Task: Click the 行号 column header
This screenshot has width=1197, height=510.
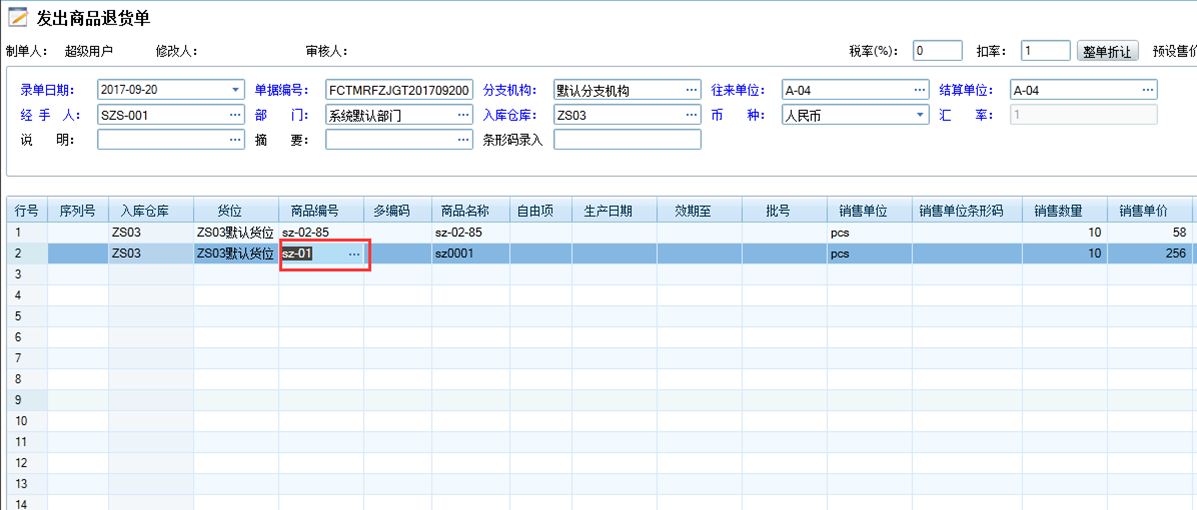Action: coord(27,211)
